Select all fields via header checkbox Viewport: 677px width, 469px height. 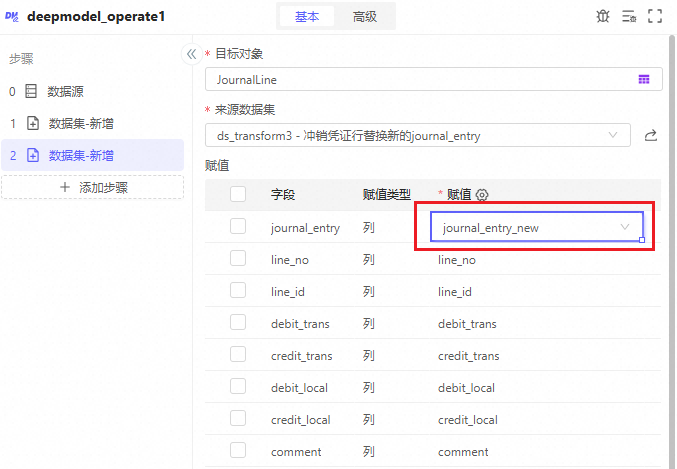coord(238,195)
